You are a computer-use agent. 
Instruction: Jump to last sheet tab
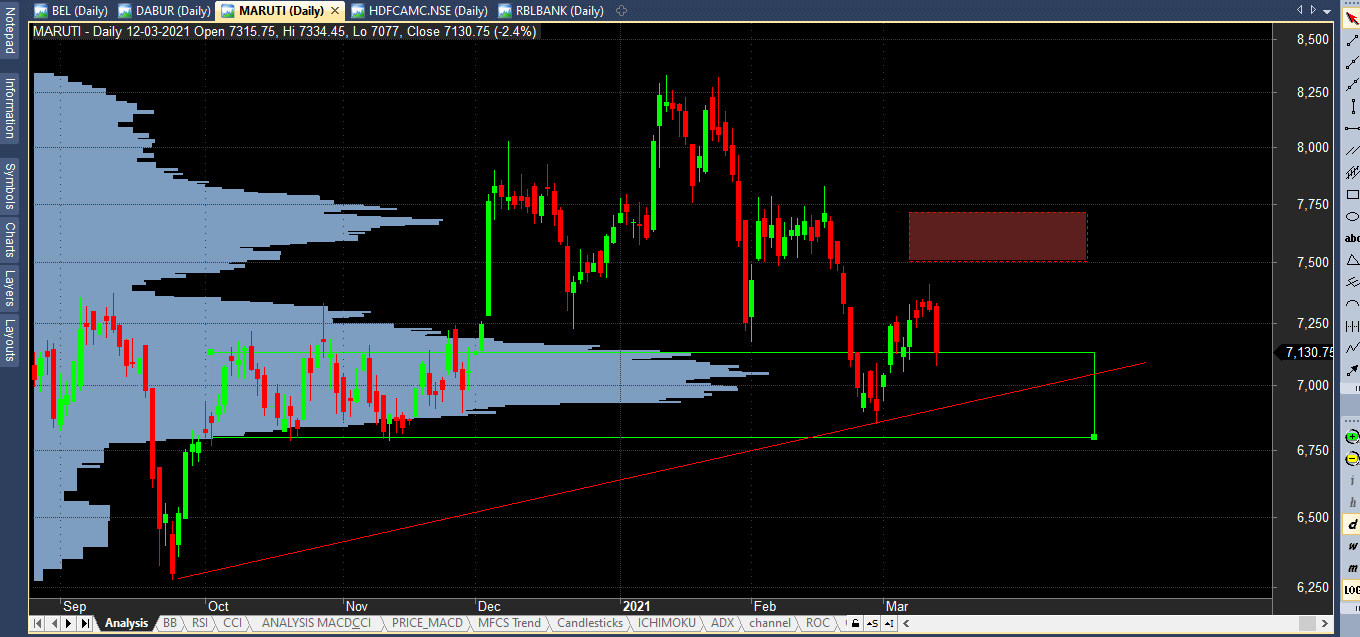pyautogui.click(x=86, y=623)
